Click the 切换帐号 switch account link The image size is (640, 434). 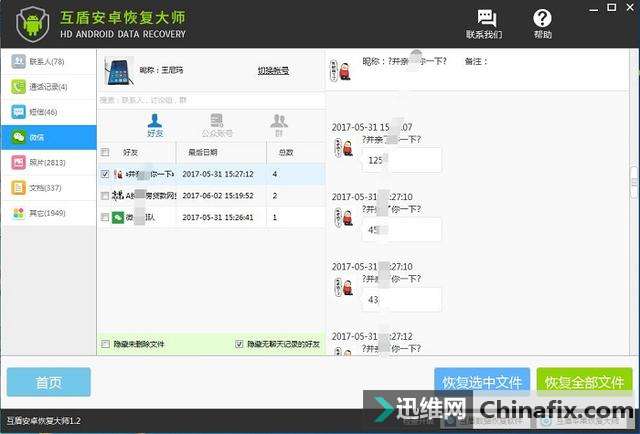click(273, 71)
